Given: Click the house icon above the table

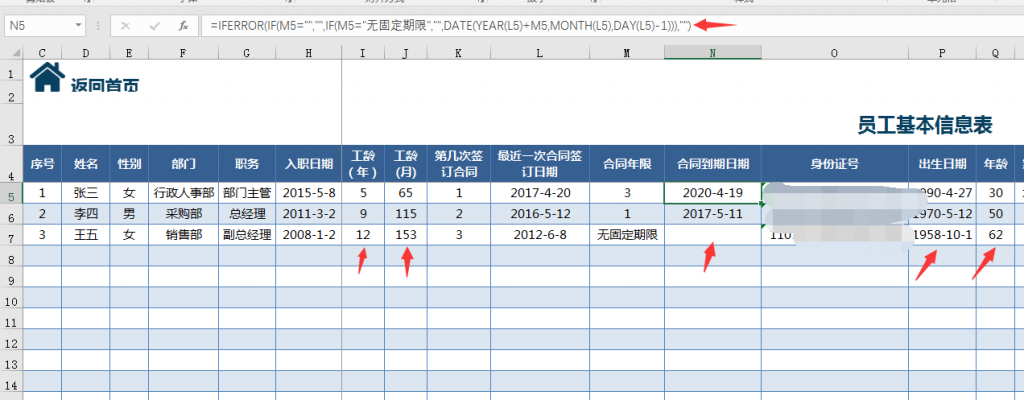Looking at the screenshot, I should click(47, 77).
